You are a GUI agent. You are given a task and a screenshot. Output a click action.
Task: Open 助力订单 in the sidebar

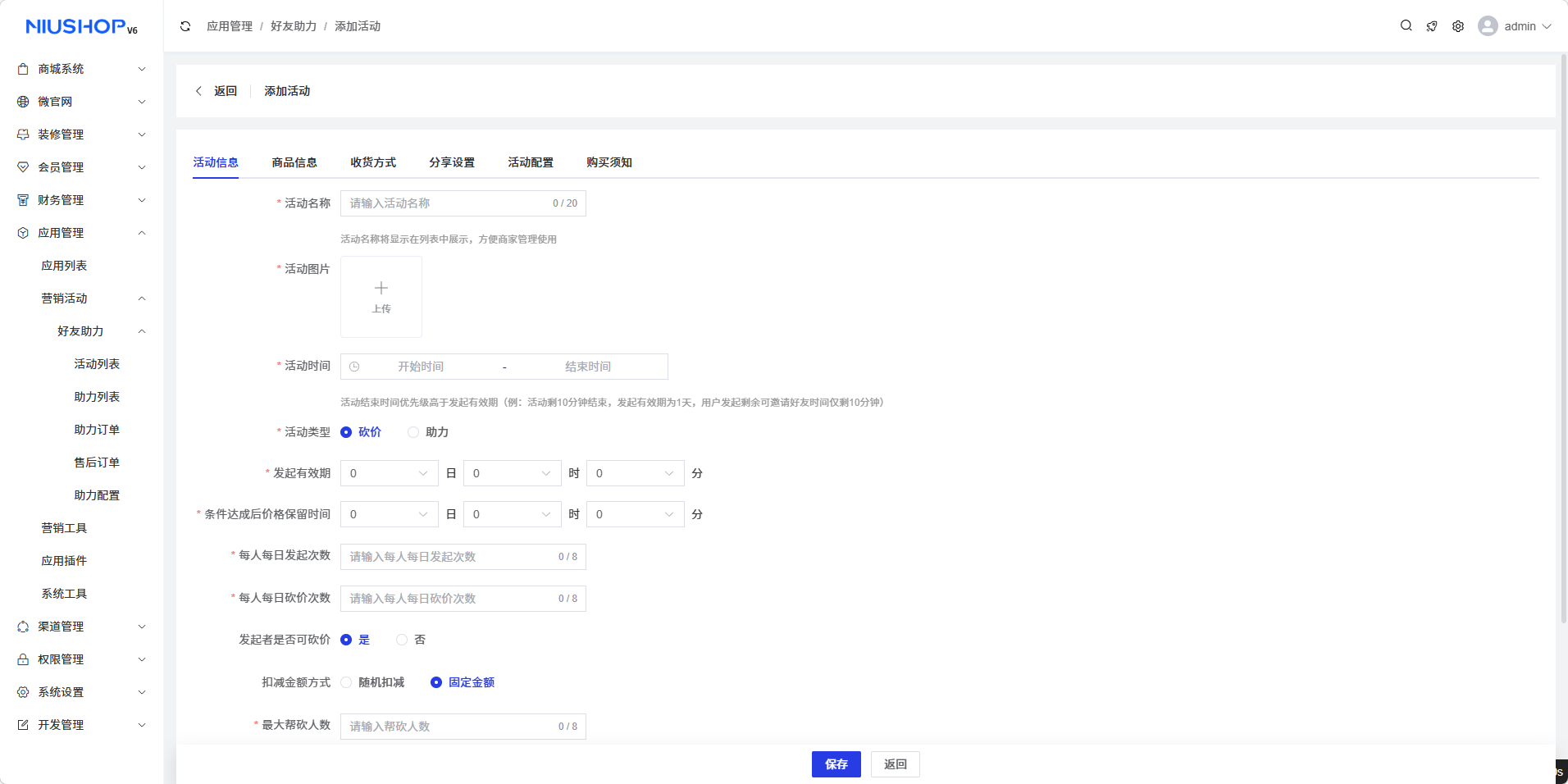97,430
